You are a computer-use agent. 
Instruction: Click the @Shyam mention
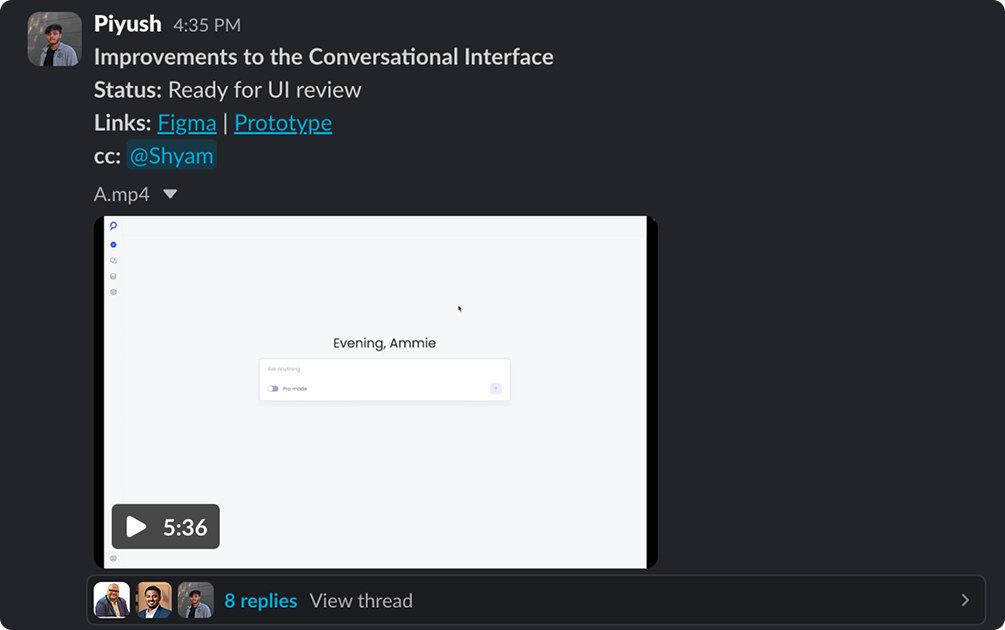[x=172, y=156]
